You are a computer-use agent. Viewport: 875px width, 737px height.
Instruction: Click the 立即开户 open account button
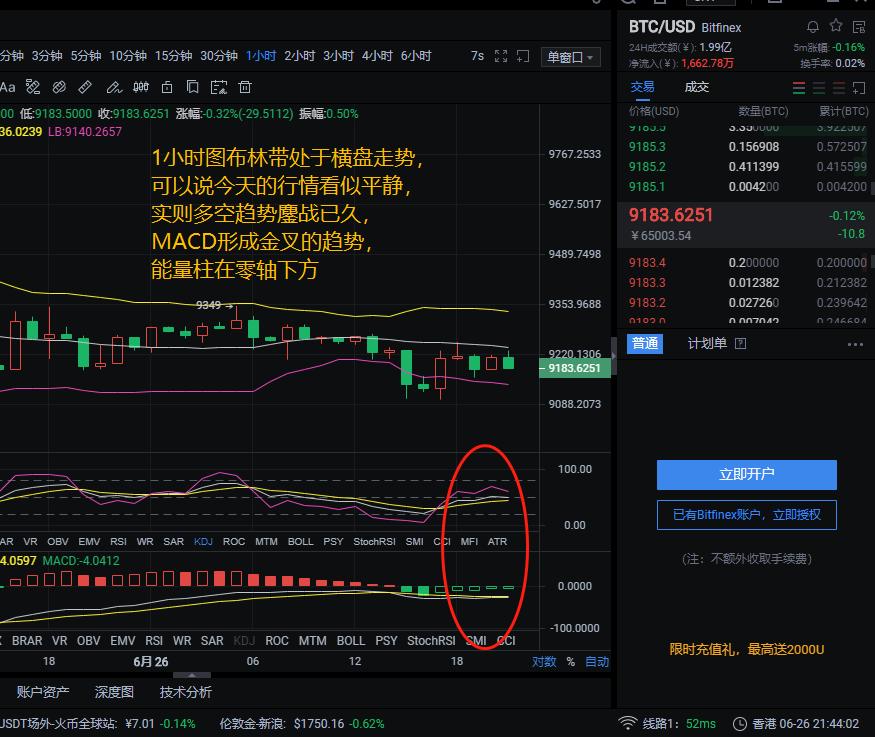tap(746, 474)
